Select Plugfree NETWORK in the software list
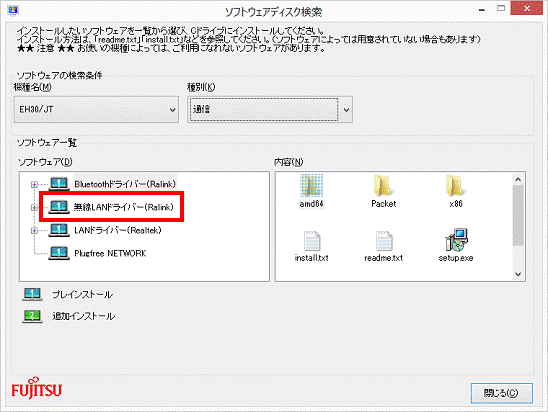The height and width of the screenshot is (412, 548). (110, 253)
